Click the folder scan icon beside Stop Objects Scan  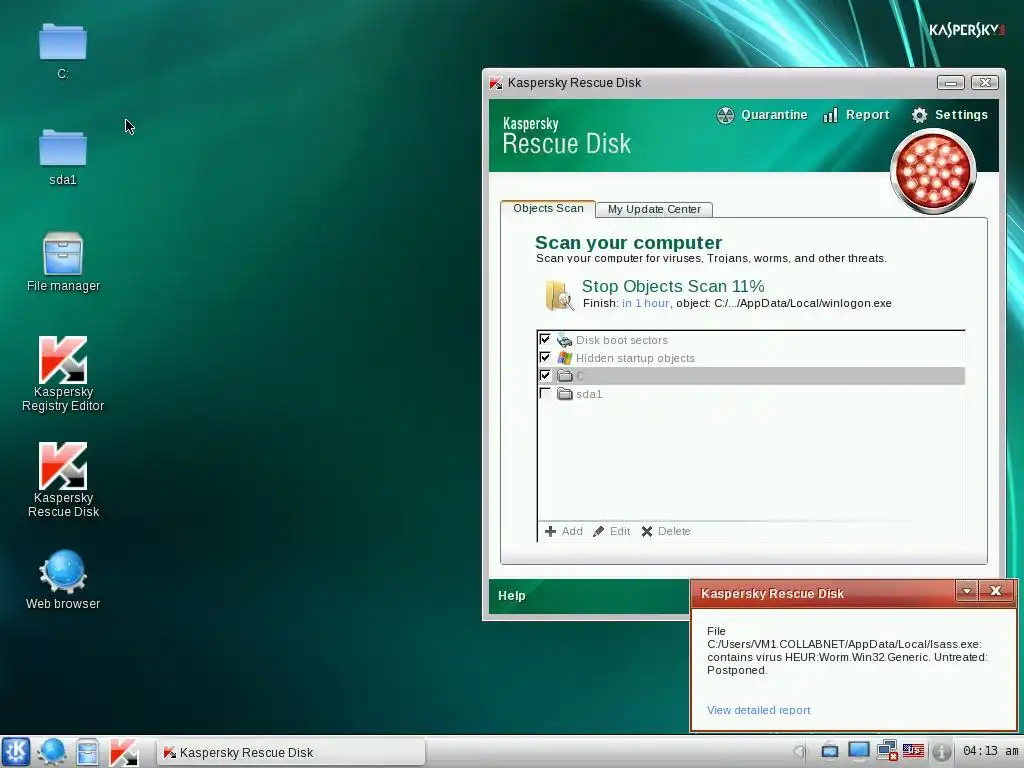[559, 295]
